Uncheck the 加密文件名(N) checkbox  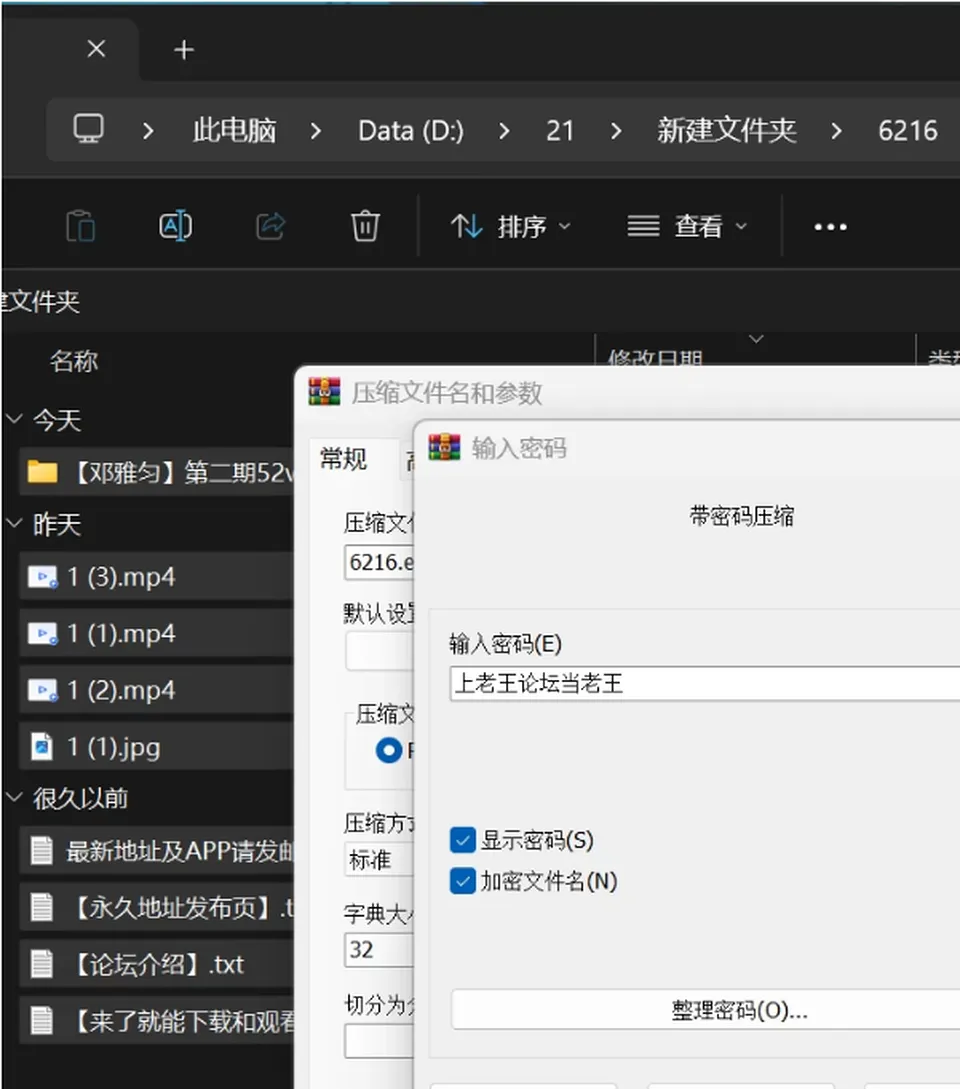463,881
